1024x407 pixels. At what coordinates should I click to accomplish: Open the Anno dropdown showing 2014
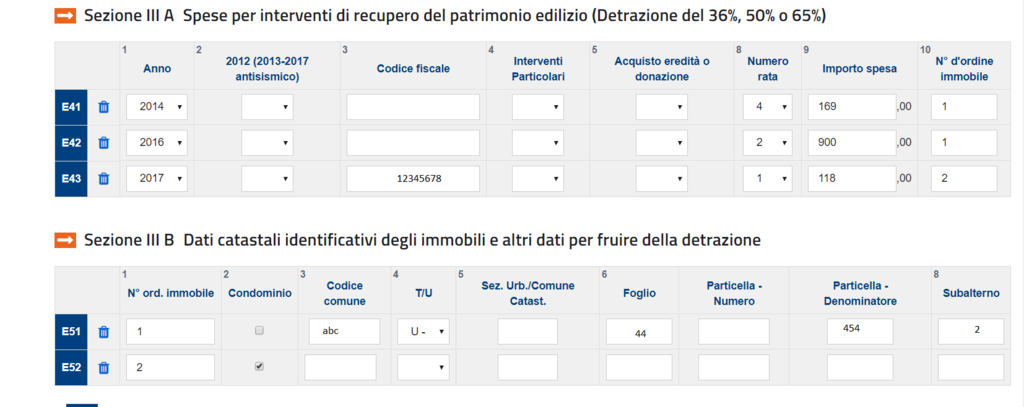point(157,107)
